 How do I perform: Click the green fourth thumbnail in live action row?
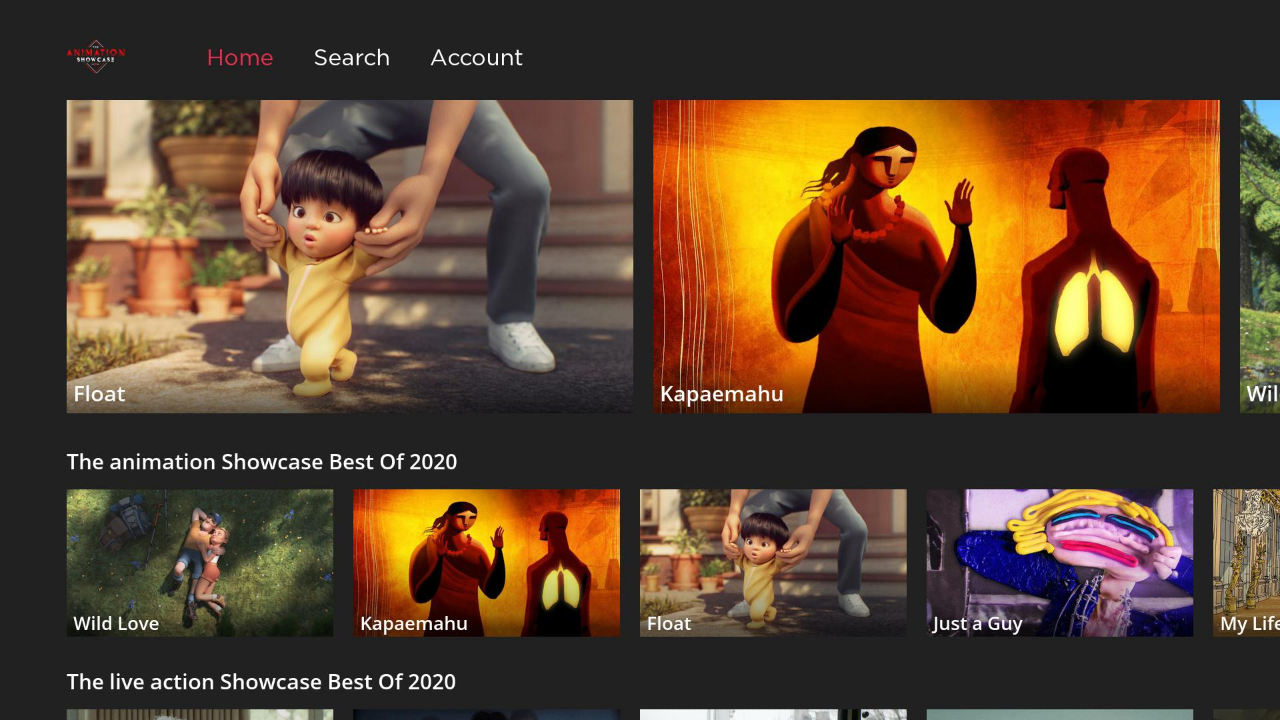(x=1059, y=714)
